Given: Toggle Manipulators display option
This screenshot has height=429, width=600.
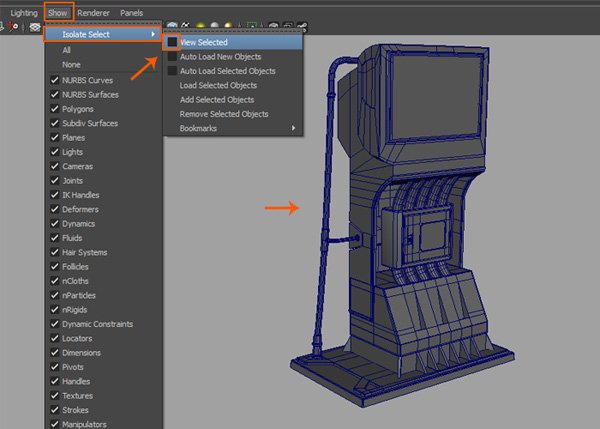Looking at the screenshot, I should 54,424.
